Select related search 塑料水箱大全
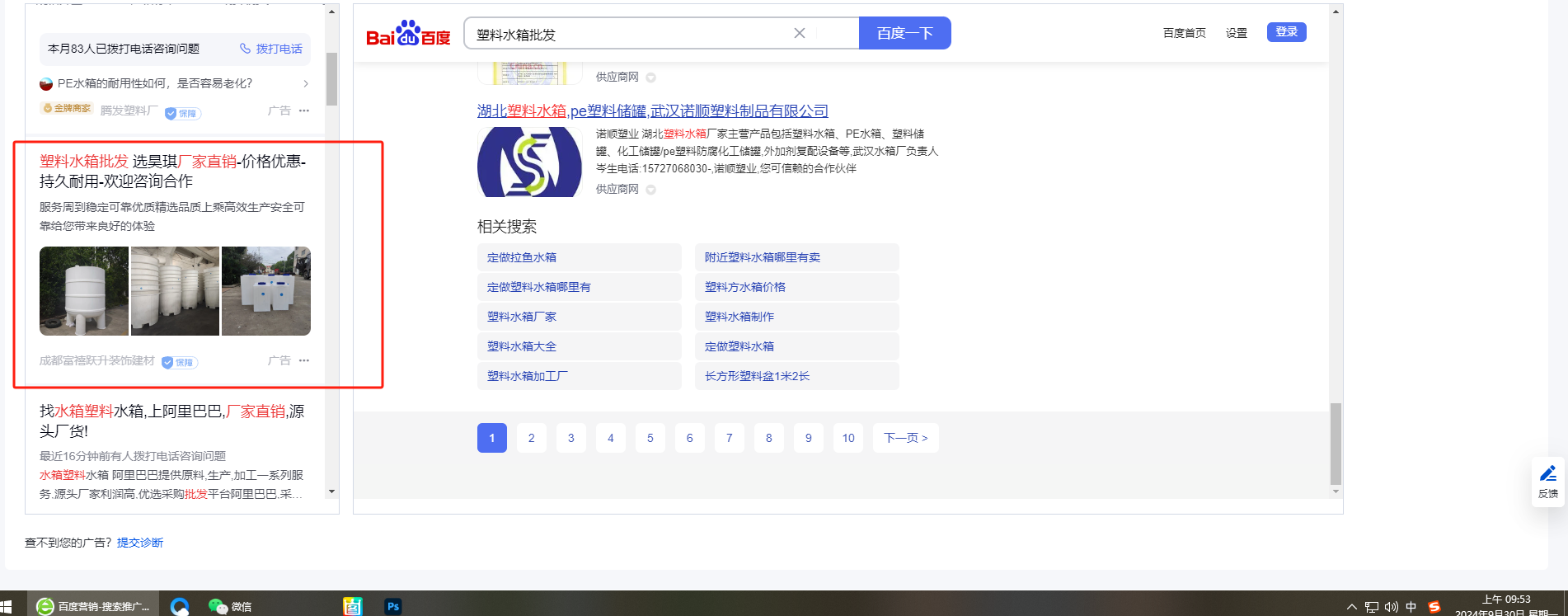 click(579, 346)
